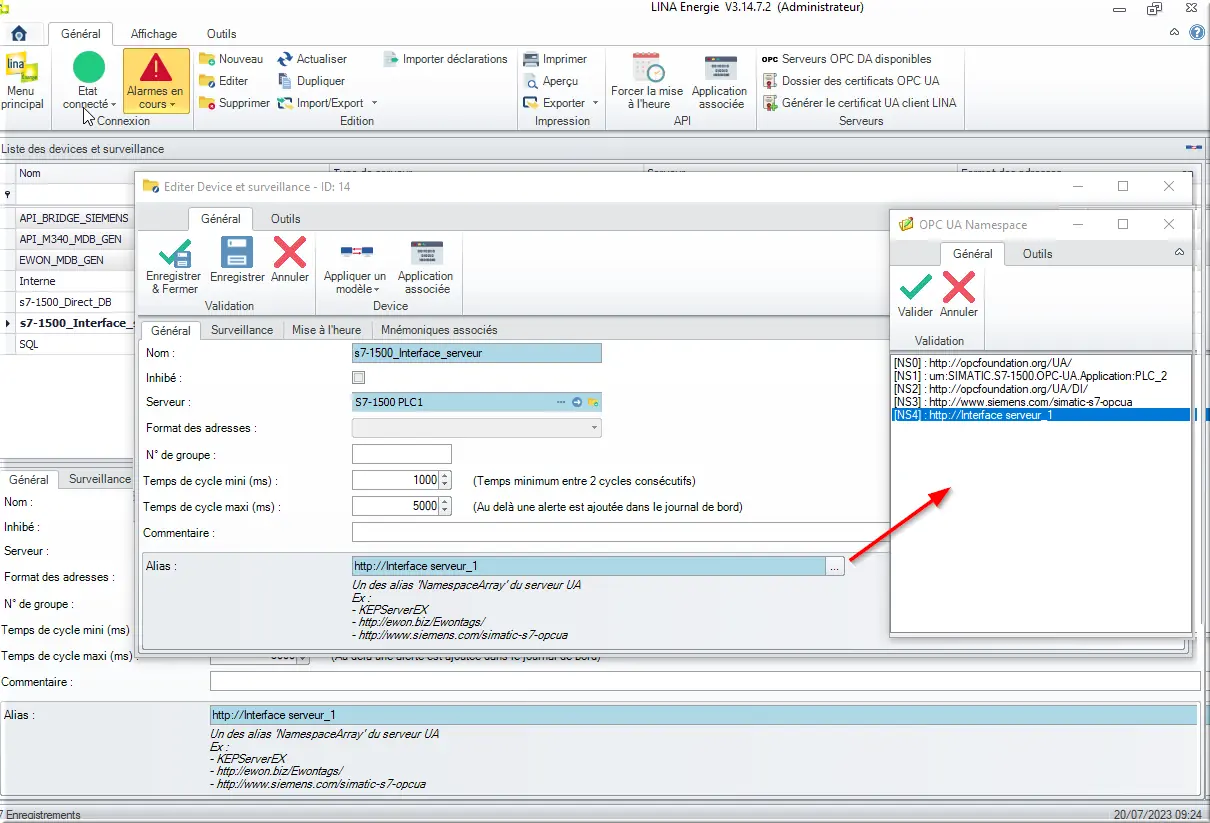Open the Mise à l'heure tab
This screenshot has width=1210, height=823.
click(x=327, y=330)
